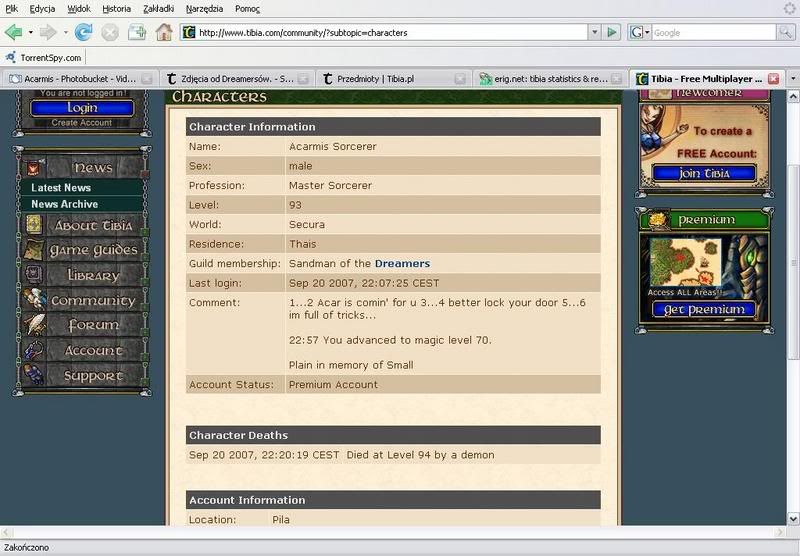Expand the Community menu
800x556 pixels.
(94, 300)
